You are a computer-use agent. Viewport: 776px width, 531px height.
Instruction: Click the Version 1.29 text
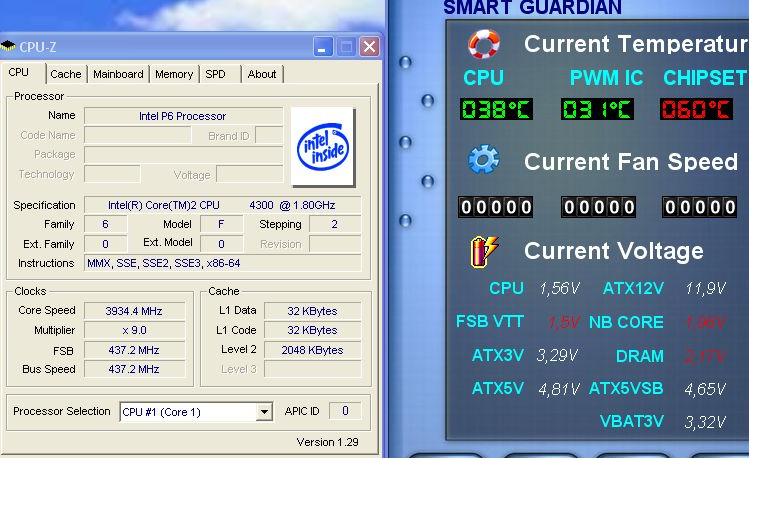(x=328, y=442)
